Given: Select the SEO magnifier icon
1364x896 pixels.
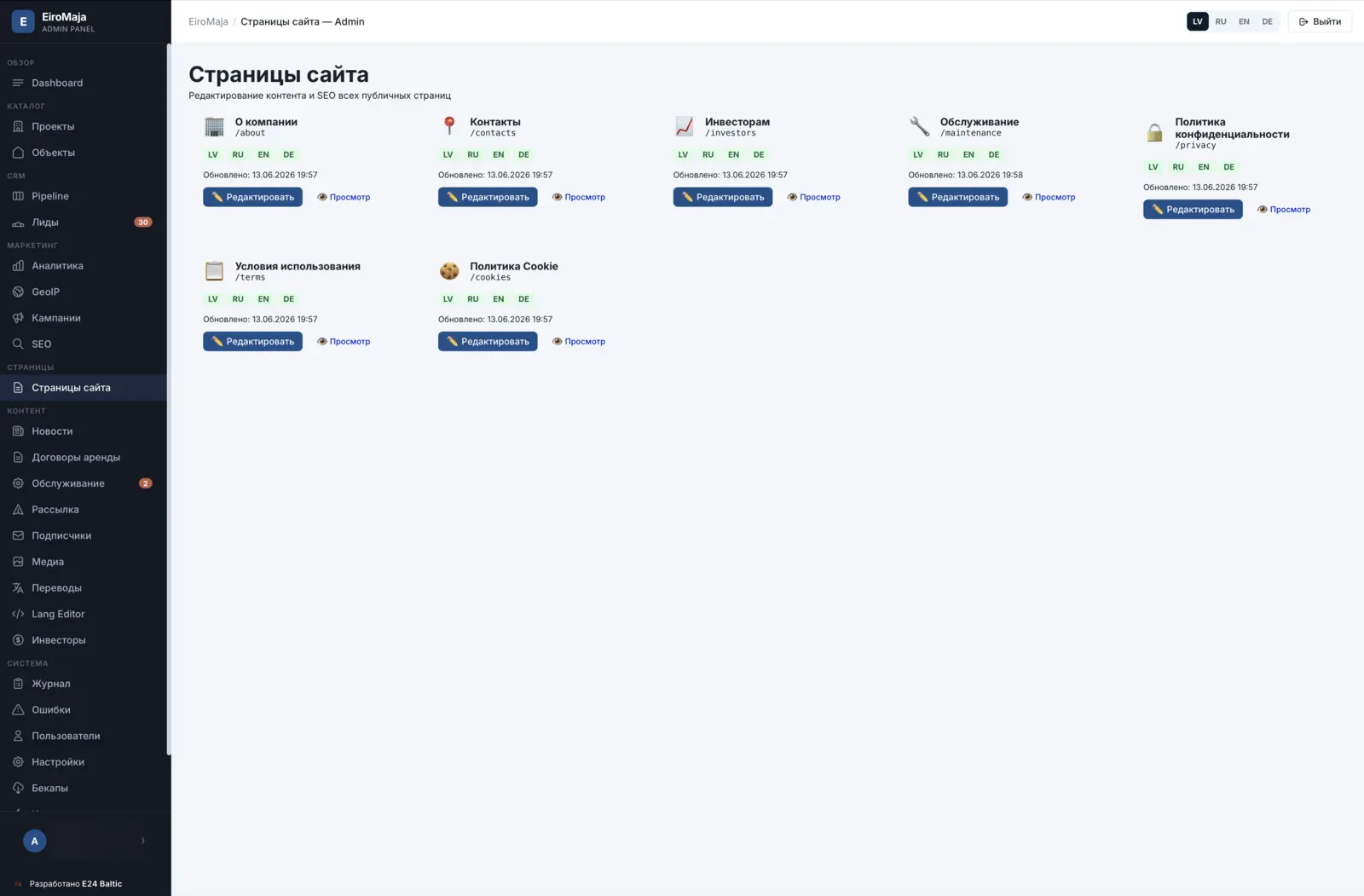Looking at the screenshot, I should point(18,344).
